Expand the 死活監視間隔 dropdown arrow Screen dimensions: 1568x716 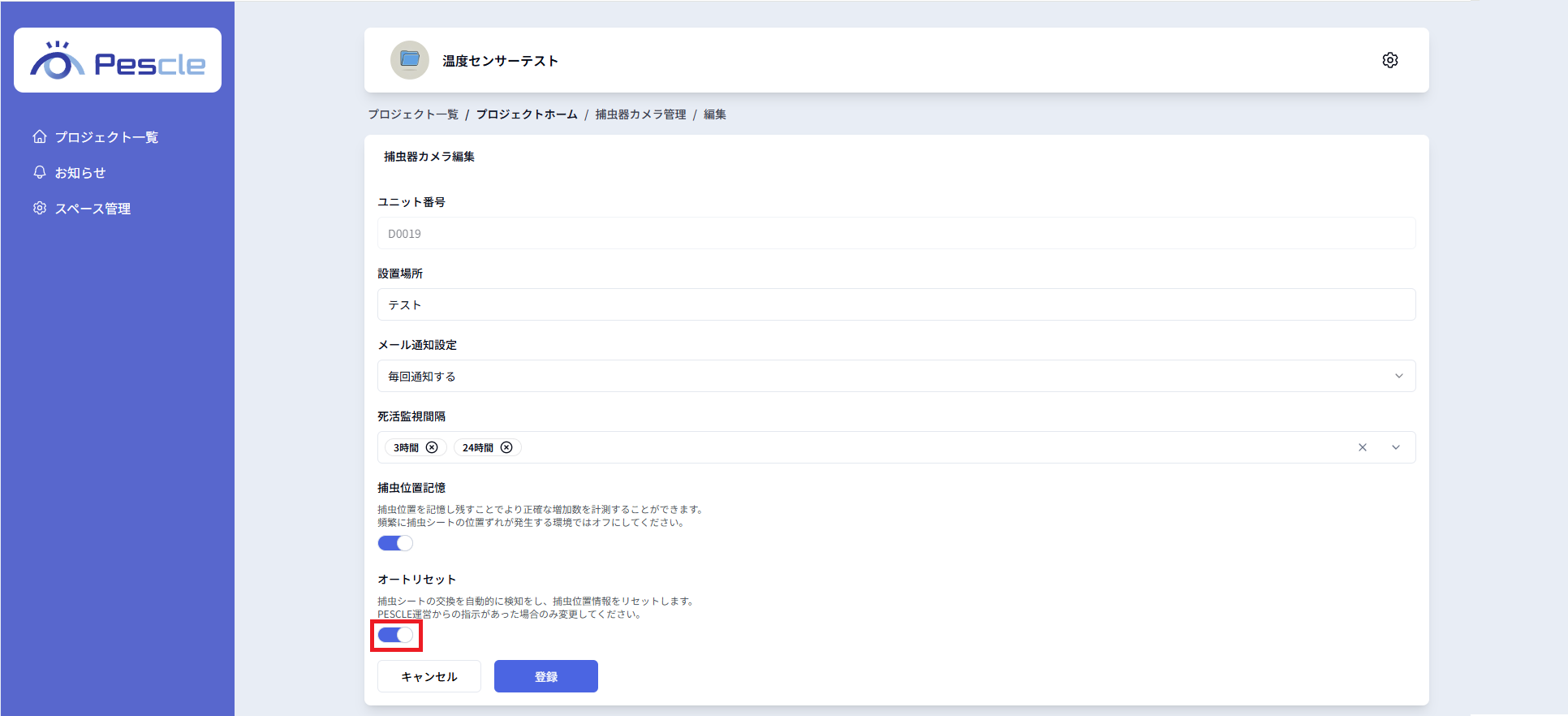click(1396, 447)
